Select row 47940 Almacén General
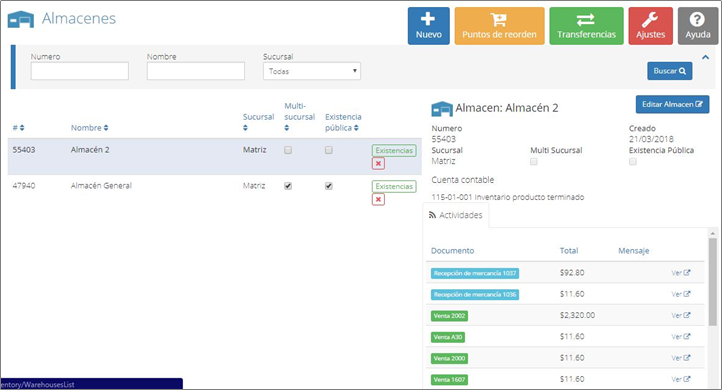This screenshot has width=722, height=390. (x=215, y=192)
